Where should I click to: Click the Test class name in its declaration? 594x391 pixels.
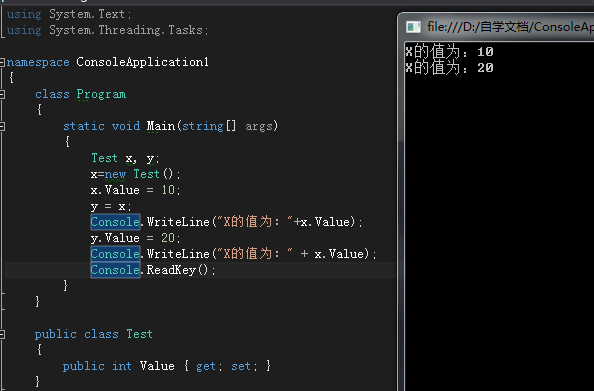pyautogui.click(x=139, y=334)
